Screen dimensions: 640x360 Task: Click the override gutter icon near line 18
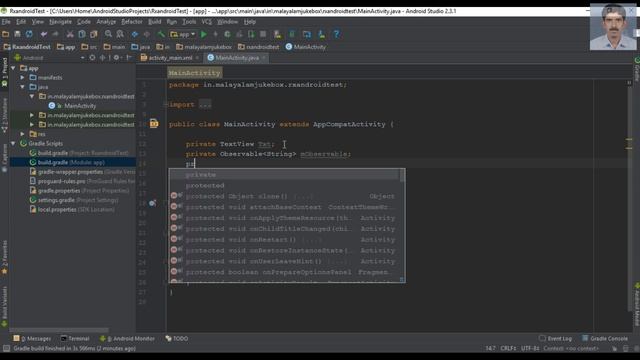pos(152,203)
